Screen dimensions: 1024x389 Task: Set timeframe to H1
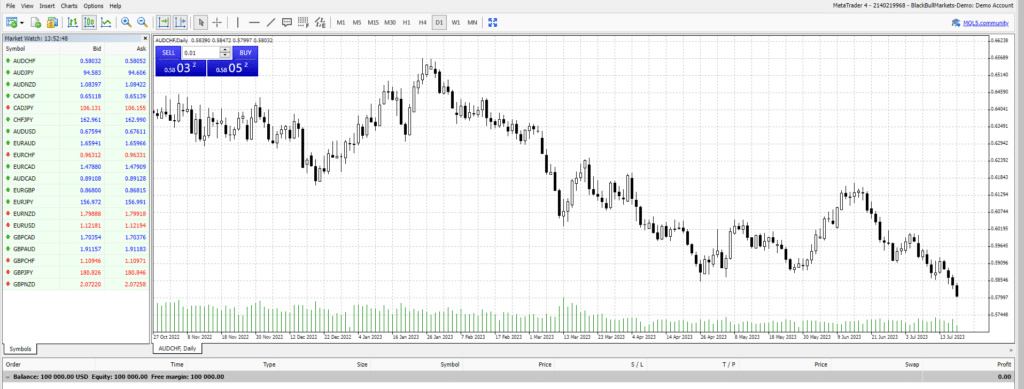pos(406,22)
